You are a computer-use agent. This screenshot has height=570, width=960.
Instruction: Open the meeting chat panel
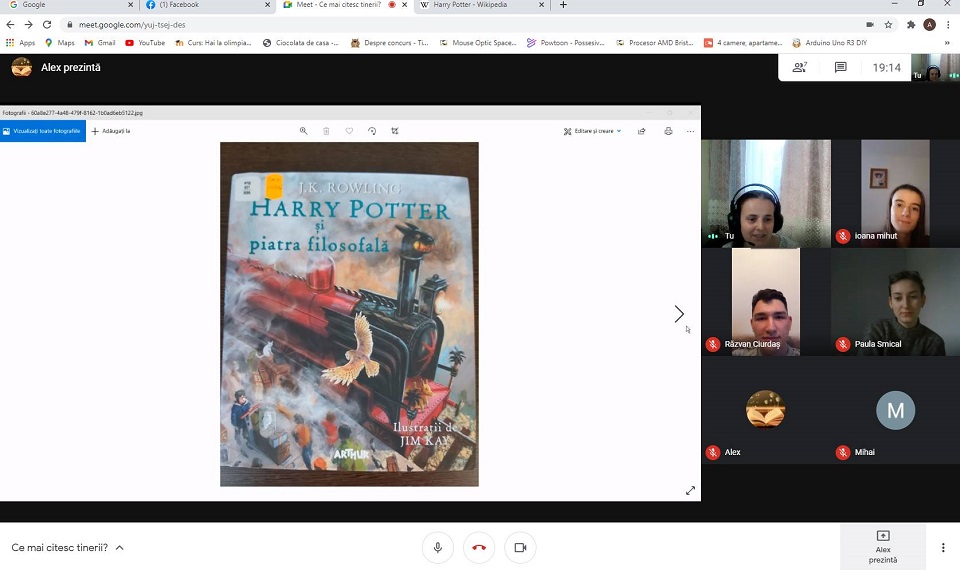841,67
